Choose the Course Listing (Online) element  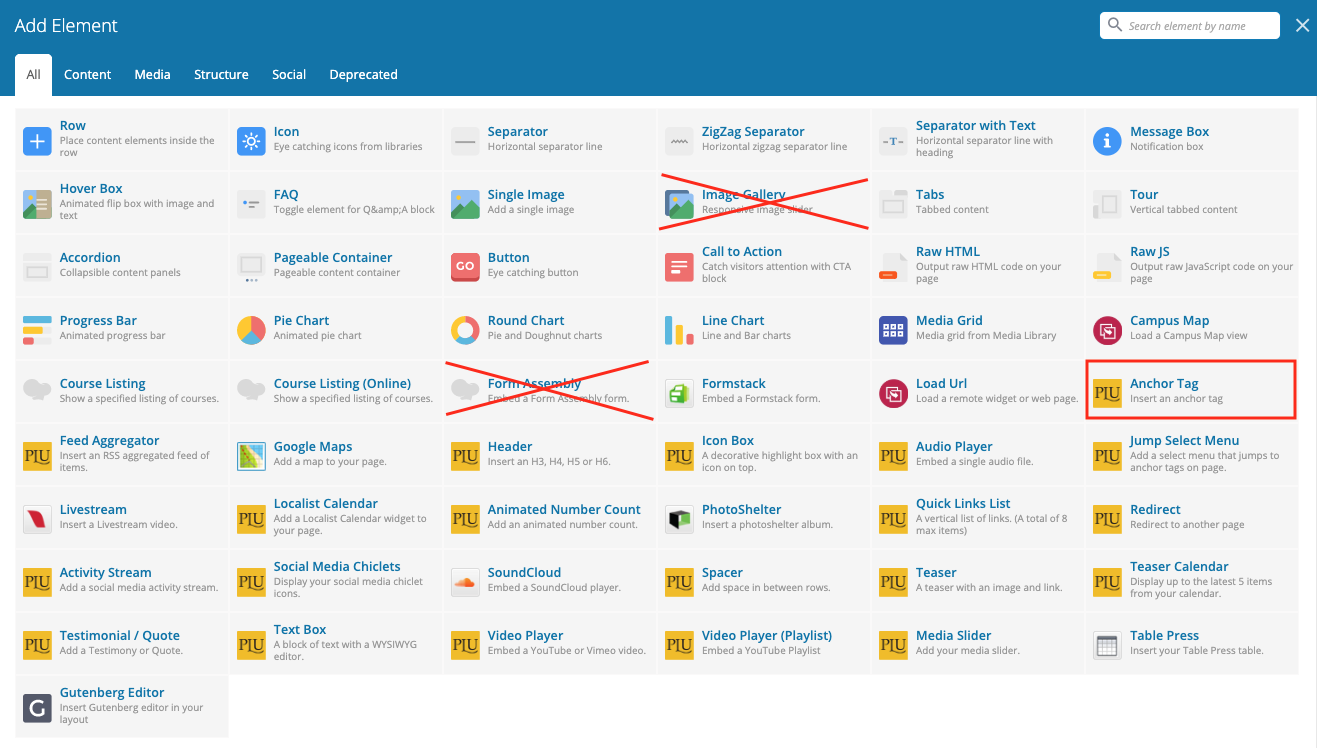pyautogui.click(x=336, y=393)
